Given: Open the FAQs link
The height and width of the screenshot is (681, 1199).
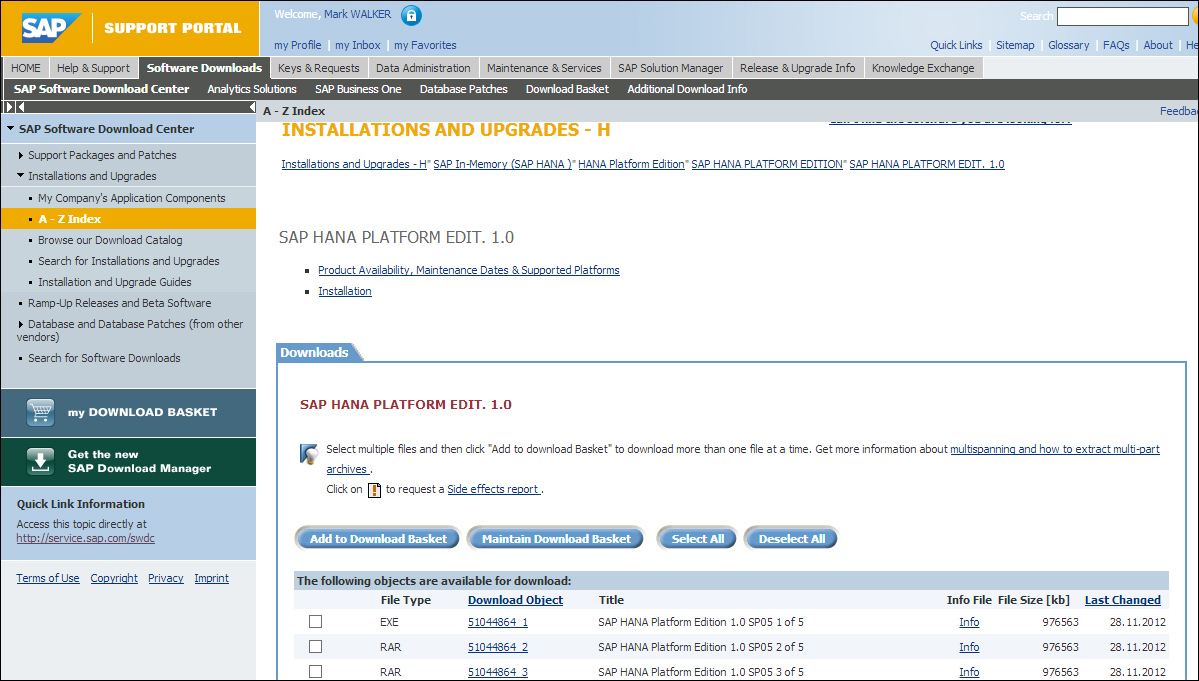Looking at the screenshot, I should (x=1116, y=45).
